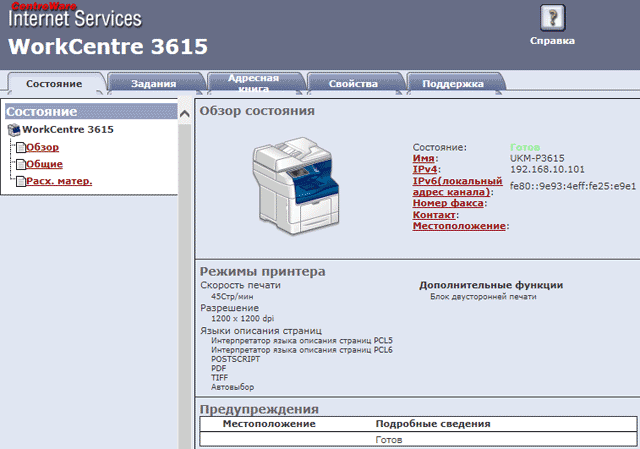640x449 pixels.
Task: Click the page icon beside Общие
Action: point(20,164)
